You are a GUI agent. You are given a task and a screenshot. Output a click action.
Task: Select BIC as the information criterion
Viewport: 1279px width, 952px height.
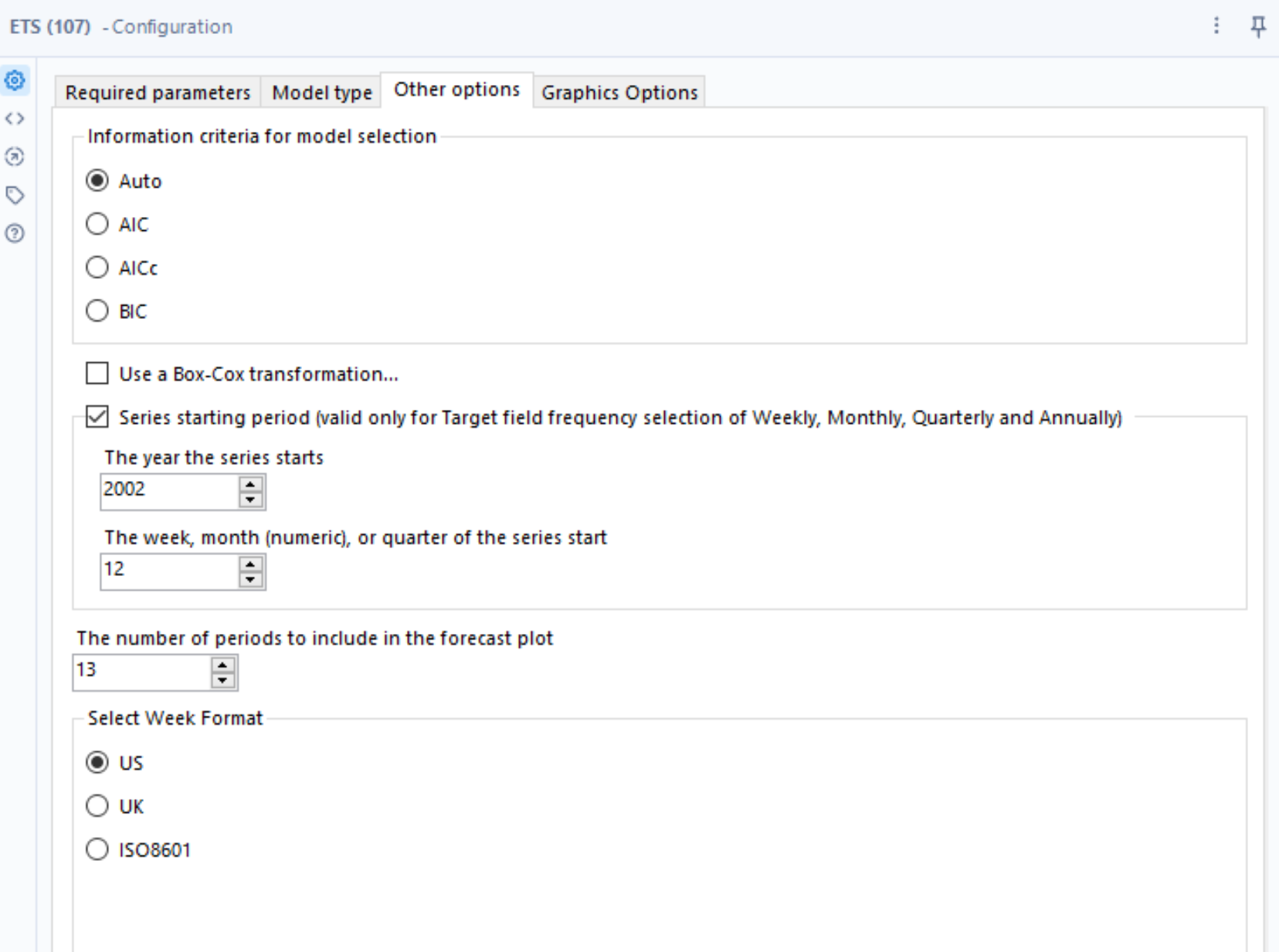[x=97, y=310]
